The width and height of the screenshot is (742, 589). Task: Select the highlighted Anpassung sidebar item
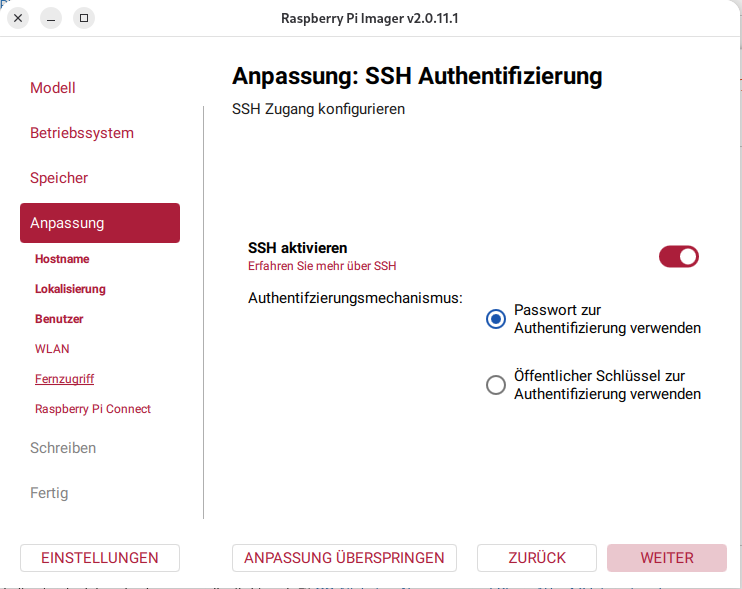pyautogui.click(x=100, y=223)
